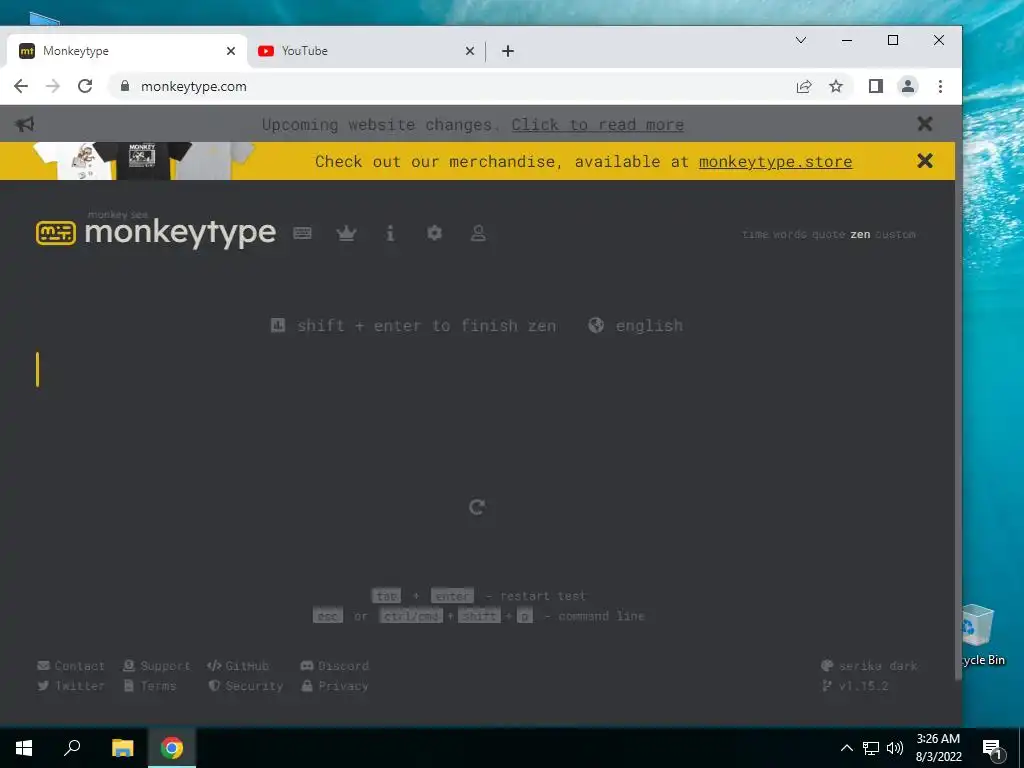
Task: Click the monkeytype logo icon
Action: point(56,233)
